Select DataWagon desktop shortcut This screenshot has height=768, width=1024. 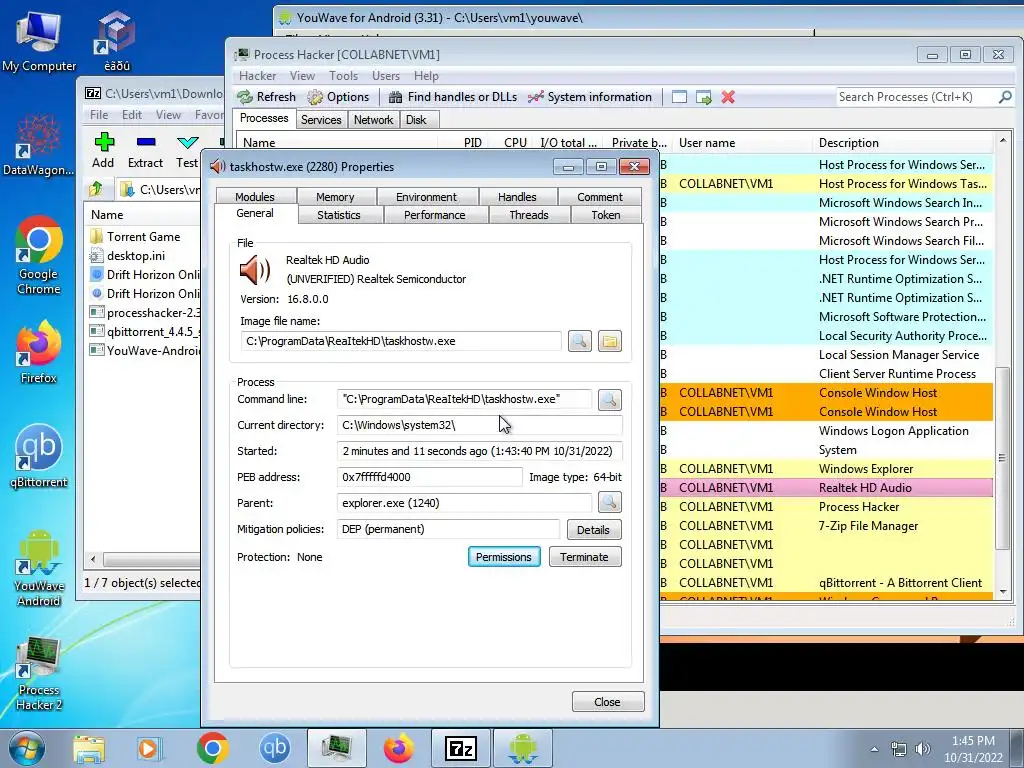(38, 145)
